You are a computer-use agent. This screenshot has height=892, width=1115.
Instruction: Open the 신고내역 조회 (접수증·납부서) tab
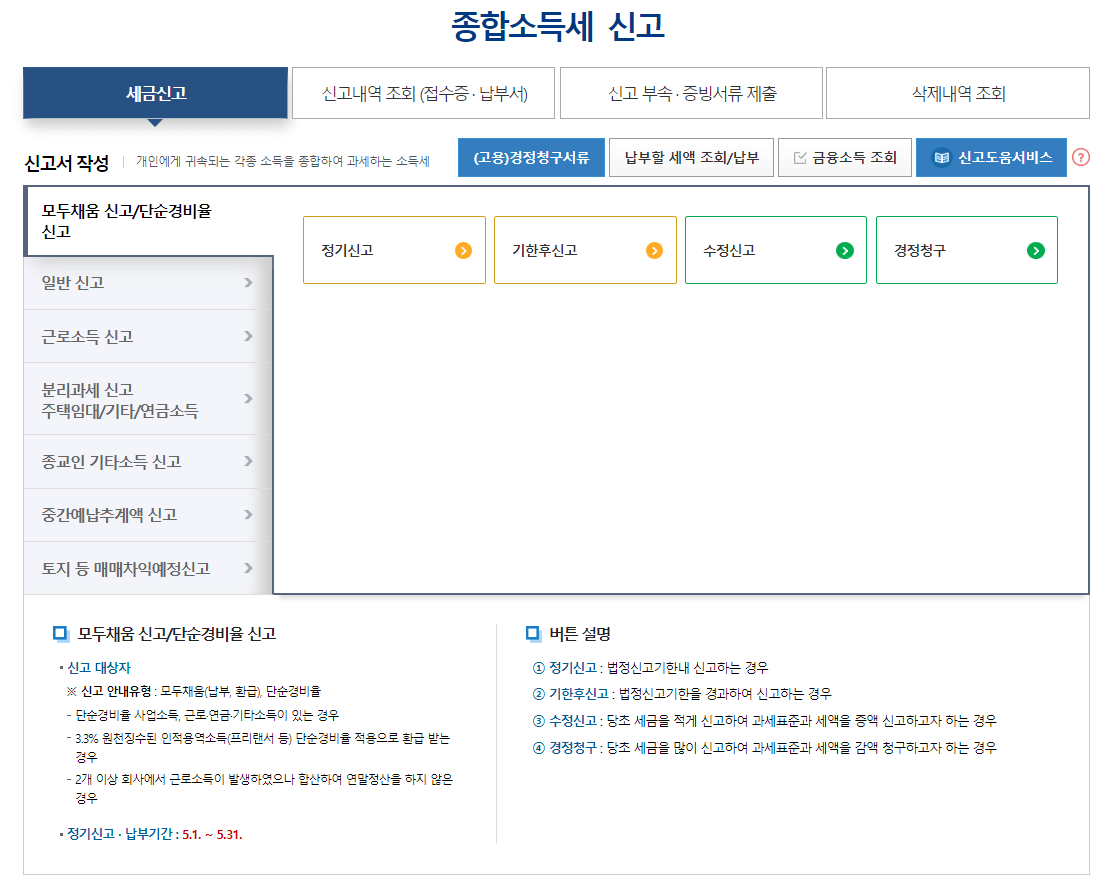pos(423,93)
